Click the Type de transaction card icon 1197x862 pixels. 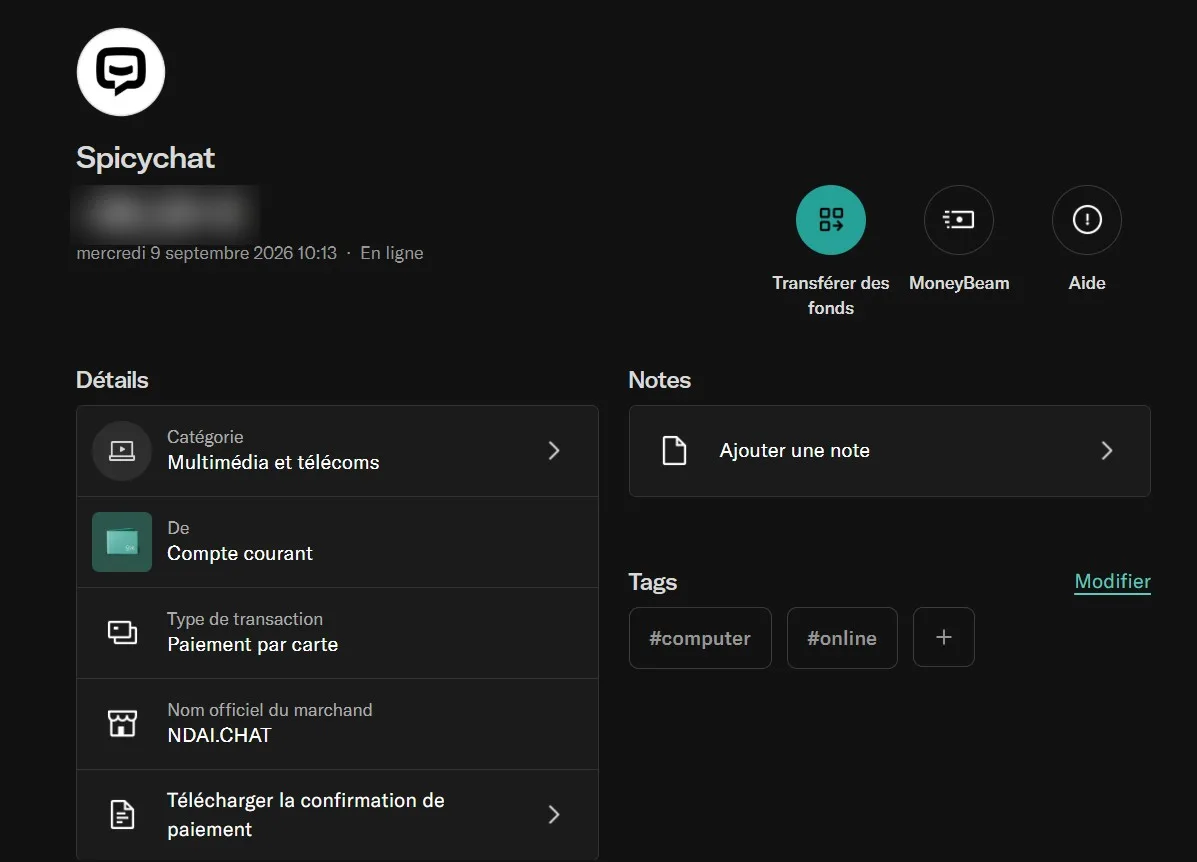pyautogui.click(x=122, y=632)
